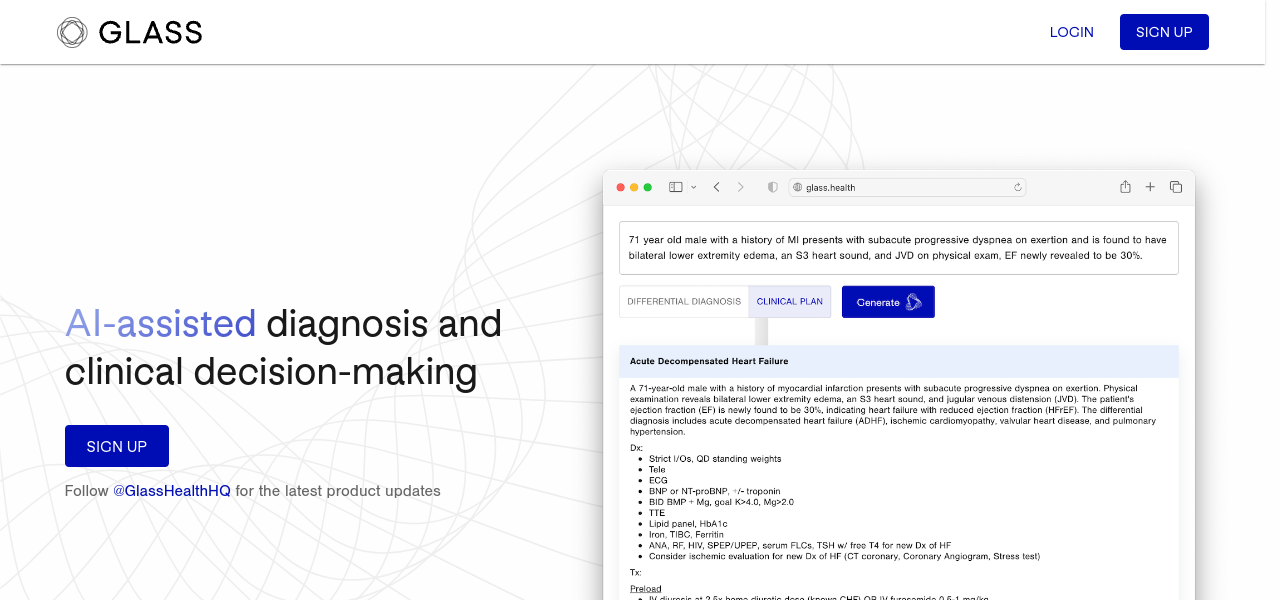Click the Safari forward arrow

pyautogui.click(x=741, y=187)
